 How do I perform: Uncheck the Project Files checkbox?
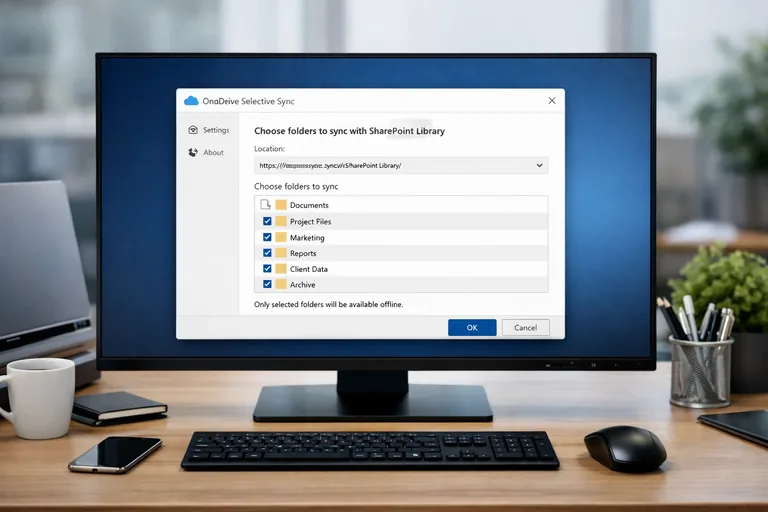[x=267, y=221]
